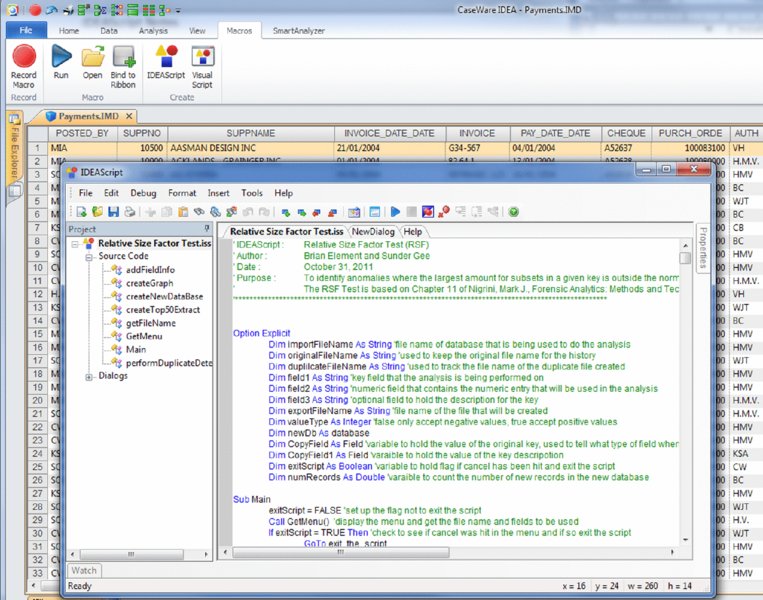Open the Watch panel tab

pyautogui.click(x=84, y=570)
